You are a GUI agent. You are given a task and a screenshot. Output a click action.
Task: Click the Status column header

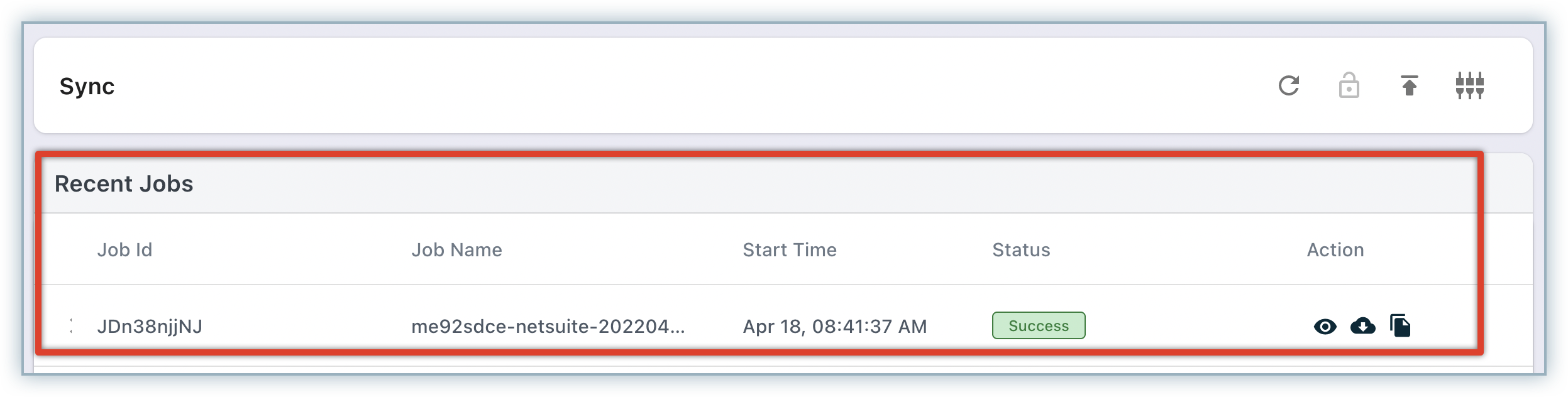pos(1021,250)
